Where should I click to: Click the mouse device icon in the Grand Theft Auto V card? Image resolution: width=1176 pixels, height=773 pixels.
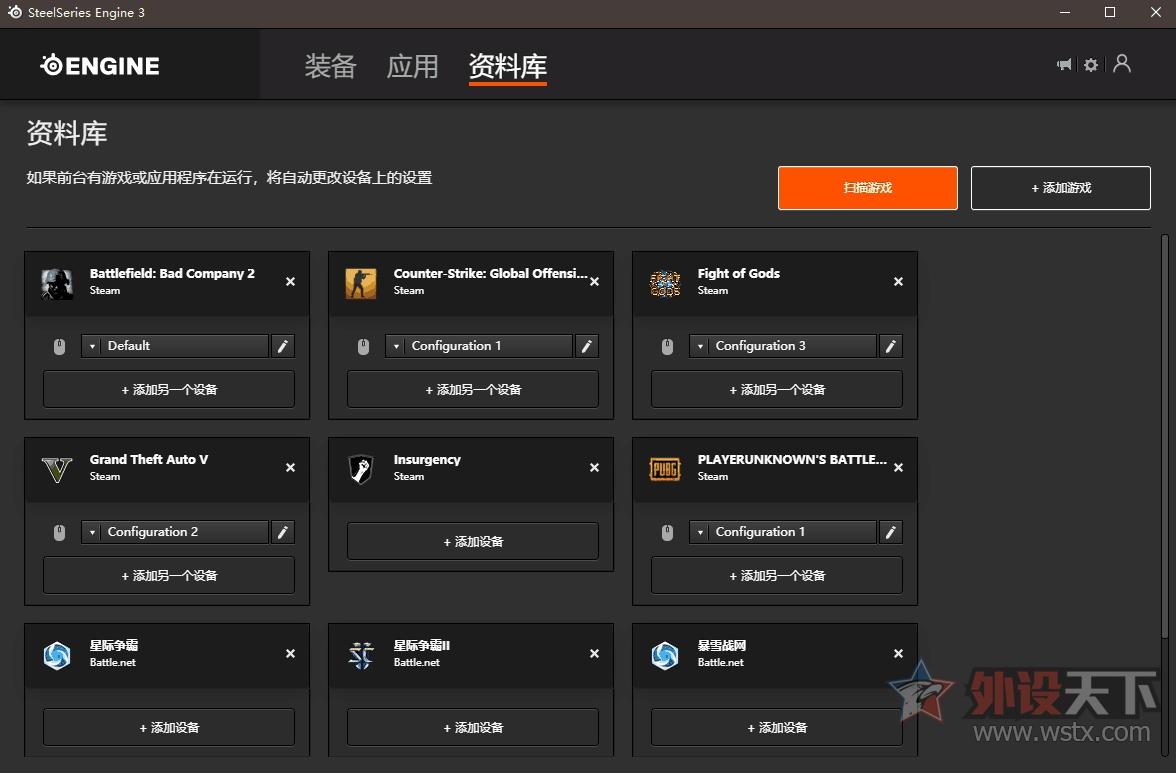59,532
